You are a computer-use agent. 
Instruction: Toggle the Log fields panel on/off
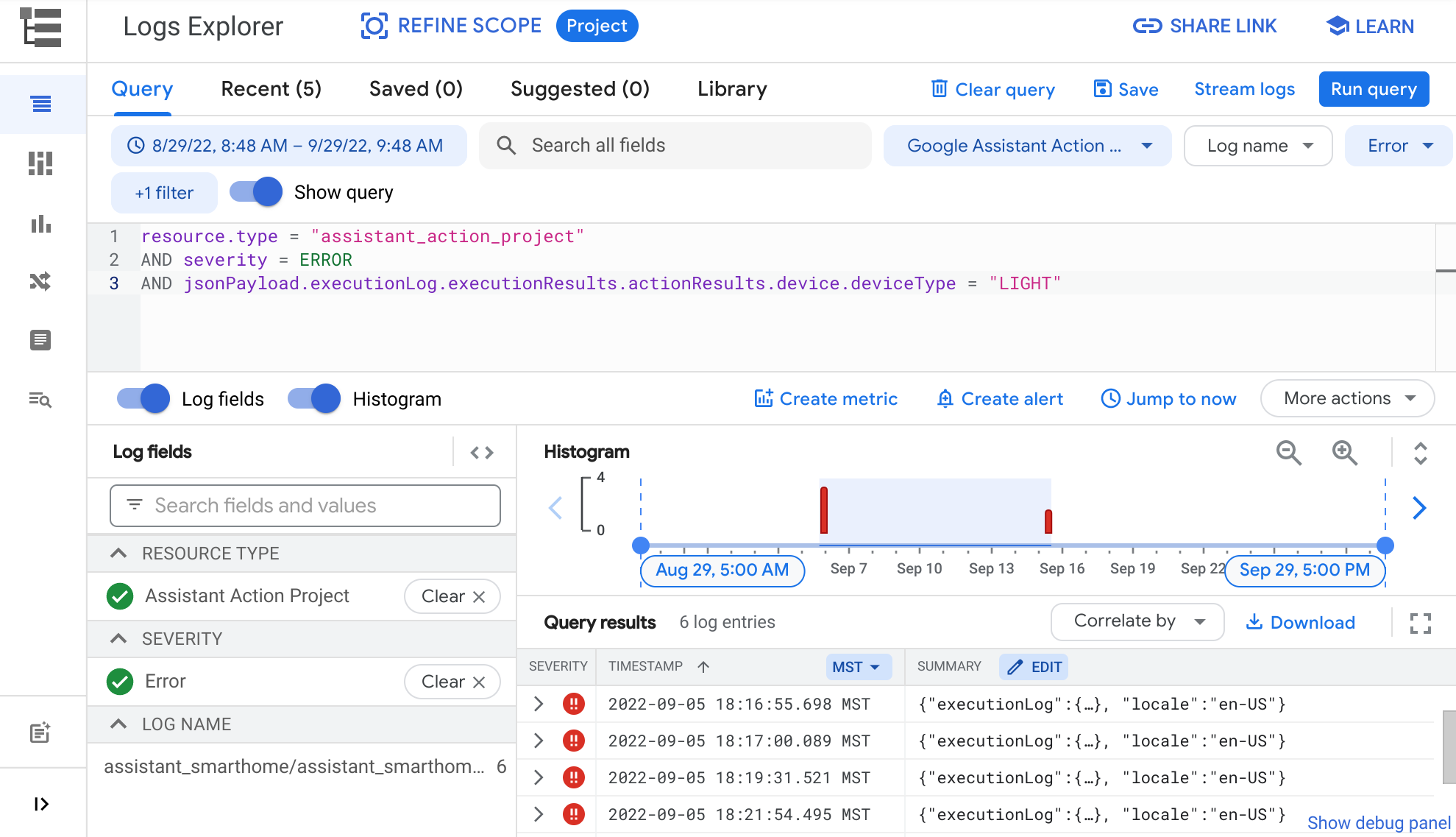coord(143,399)
